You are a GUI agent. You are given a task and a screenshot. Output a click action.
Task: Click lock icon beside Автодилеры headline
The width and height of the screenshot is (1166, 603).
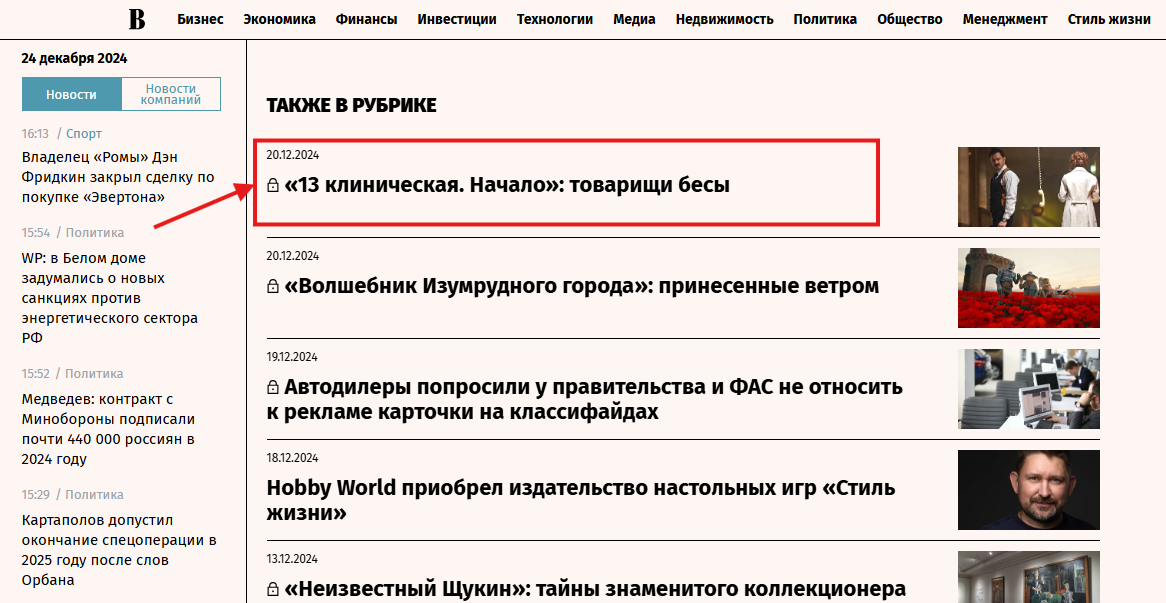[273, 387]
